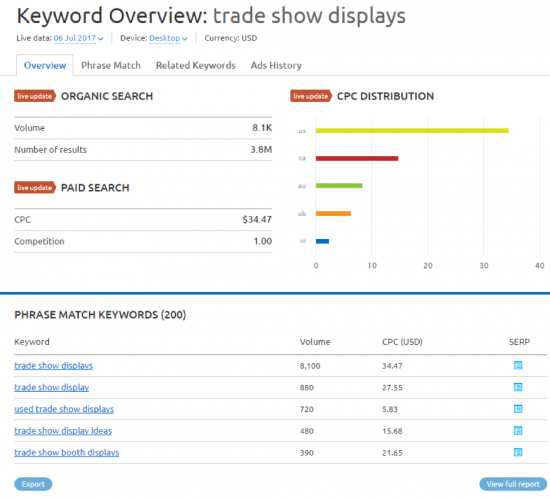The height and width of the screenshot is (499, 550).
Task: Open used trade show displays keyword link
Action: click(x=64, y=409)
